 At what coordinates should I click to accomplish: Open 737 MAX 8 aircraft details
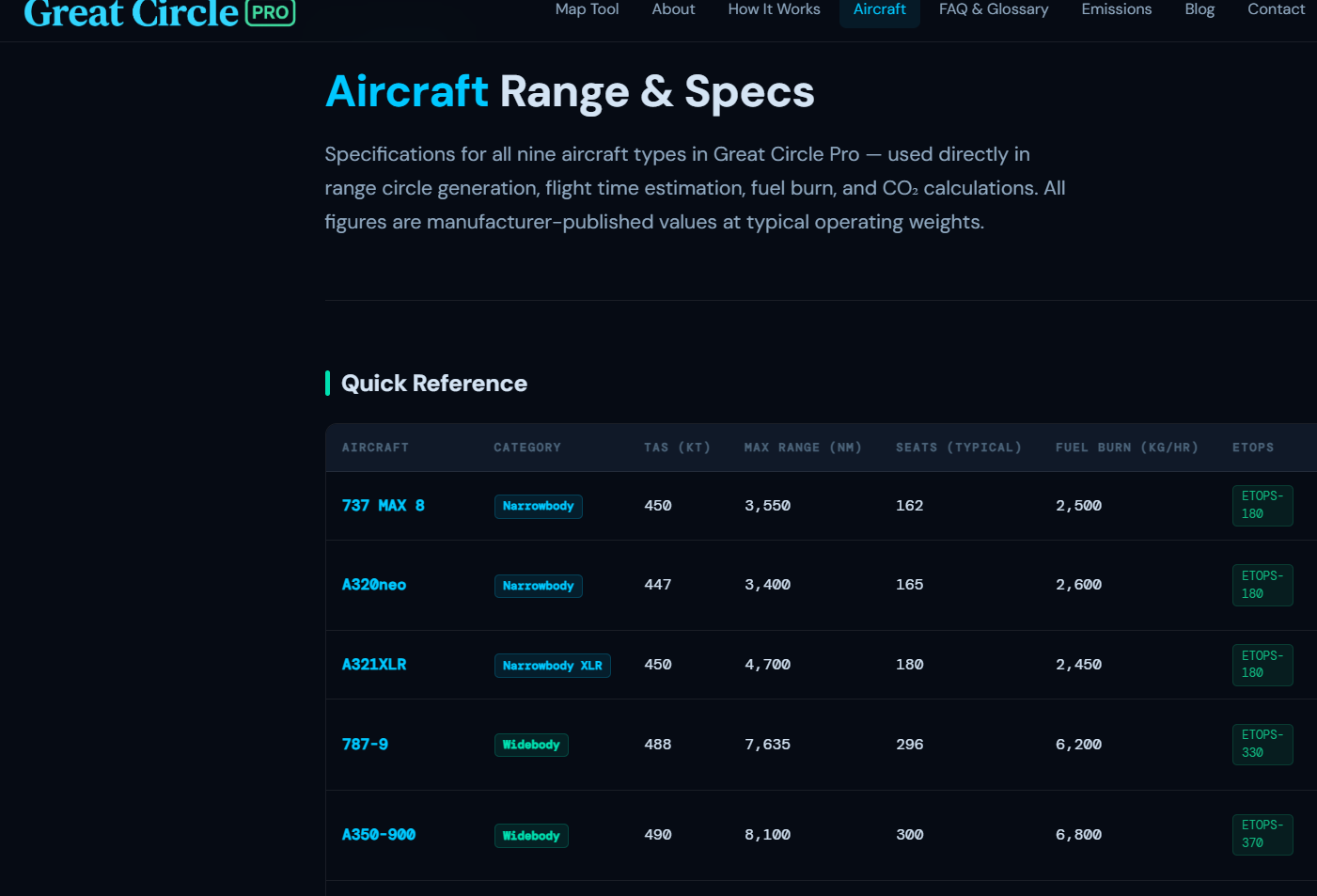click(x=383, y=505)
